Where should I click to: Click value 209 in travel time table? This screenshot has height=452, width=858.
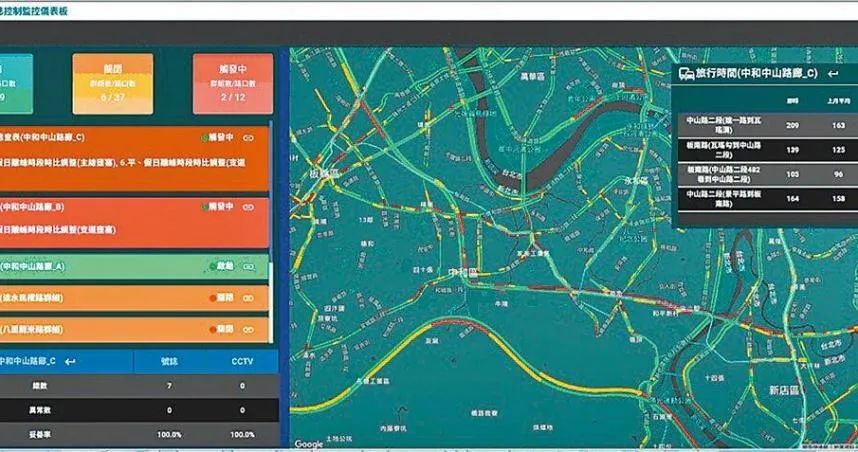792,125
